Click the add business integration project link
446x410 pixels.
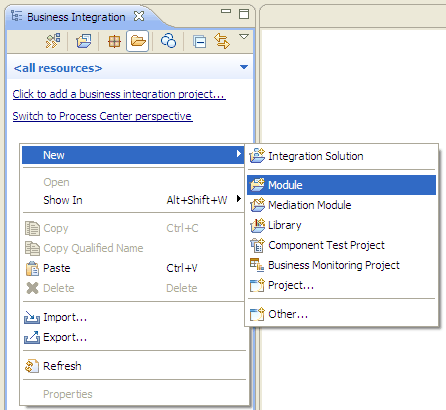pyautogui.click(x=119, y=94)
